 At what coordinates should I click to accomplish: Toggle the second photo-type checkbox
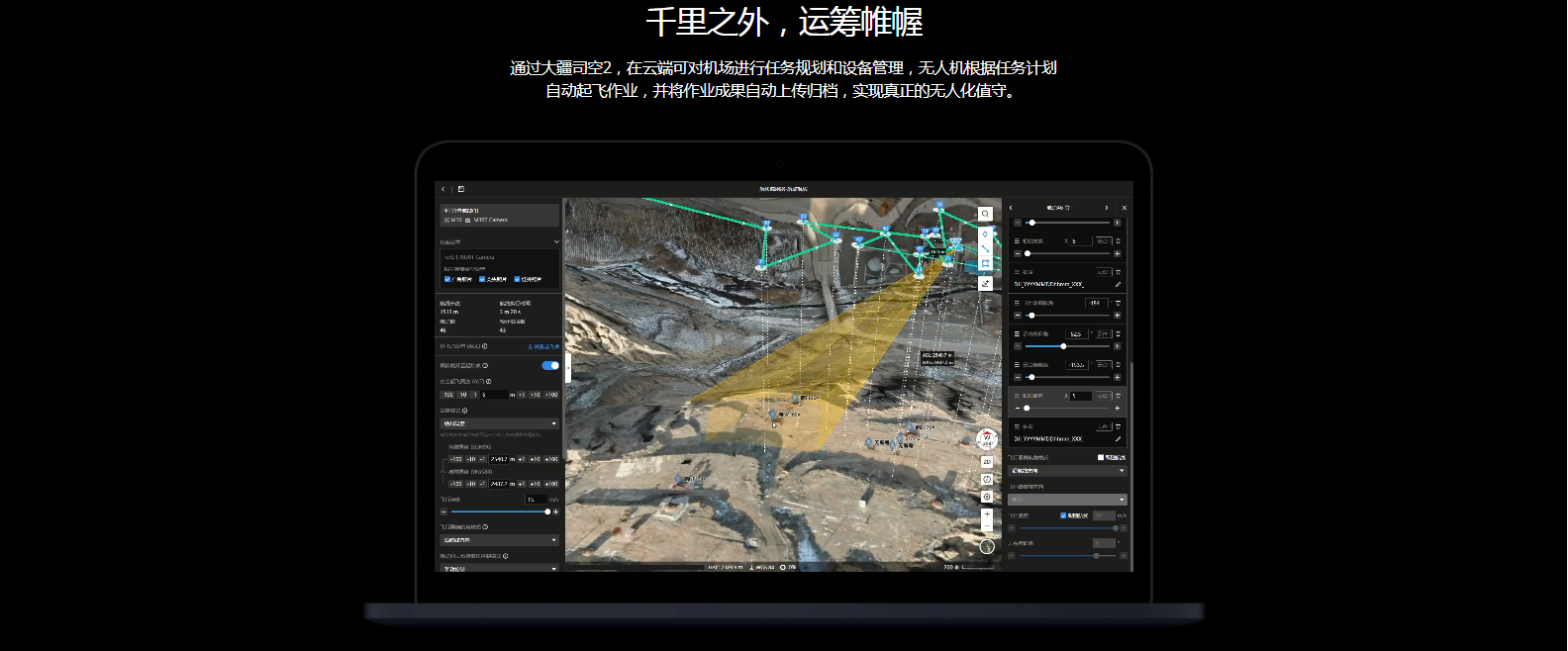(x=482, y=279)
